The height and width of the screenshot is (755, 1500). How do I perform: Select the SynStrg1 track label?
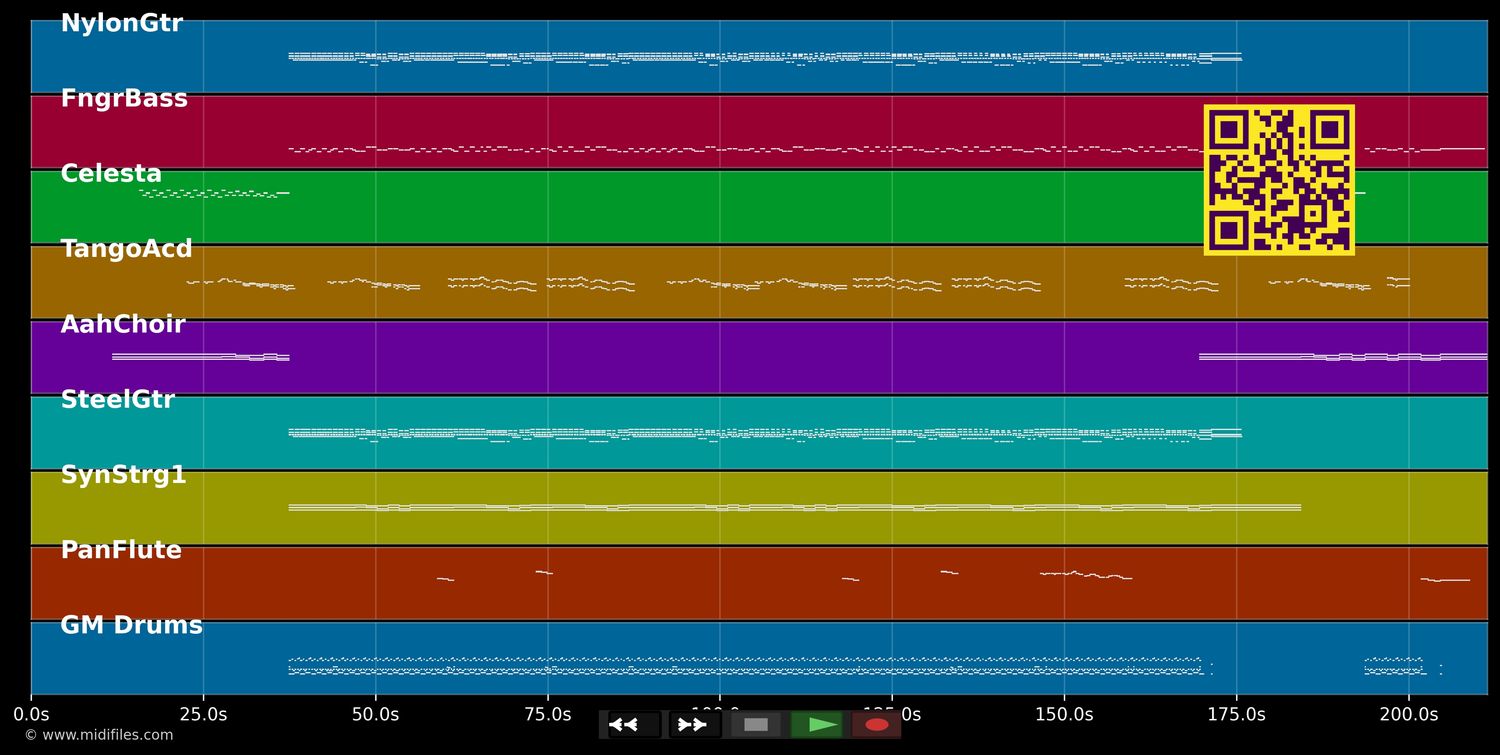[x=123, y=475]
